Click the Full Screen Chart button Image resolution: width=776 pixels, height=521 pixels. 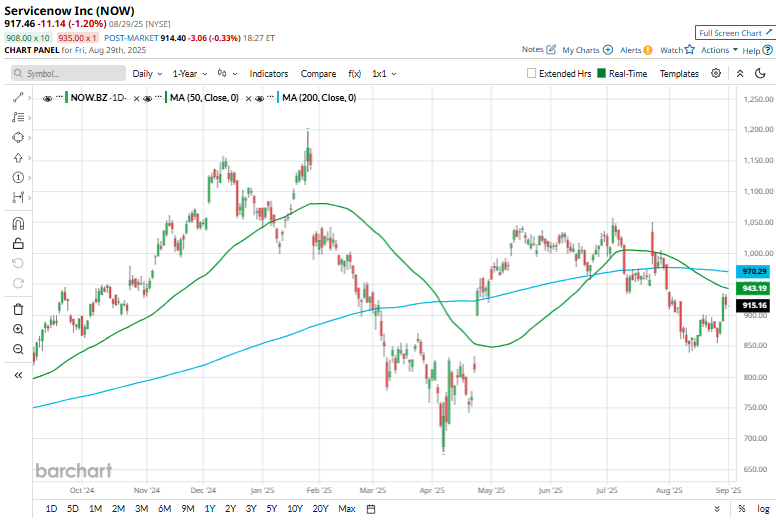pos(734,33)
